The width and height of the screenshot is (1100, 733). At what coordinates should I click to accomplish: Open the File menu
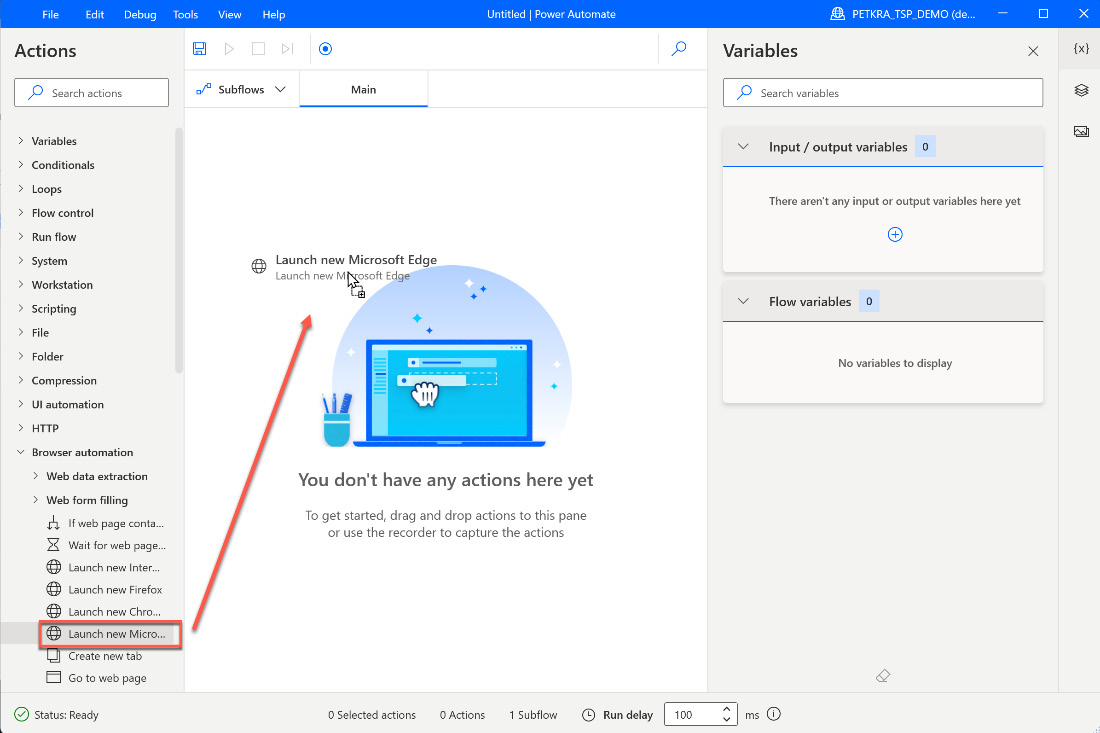point(51,14)
